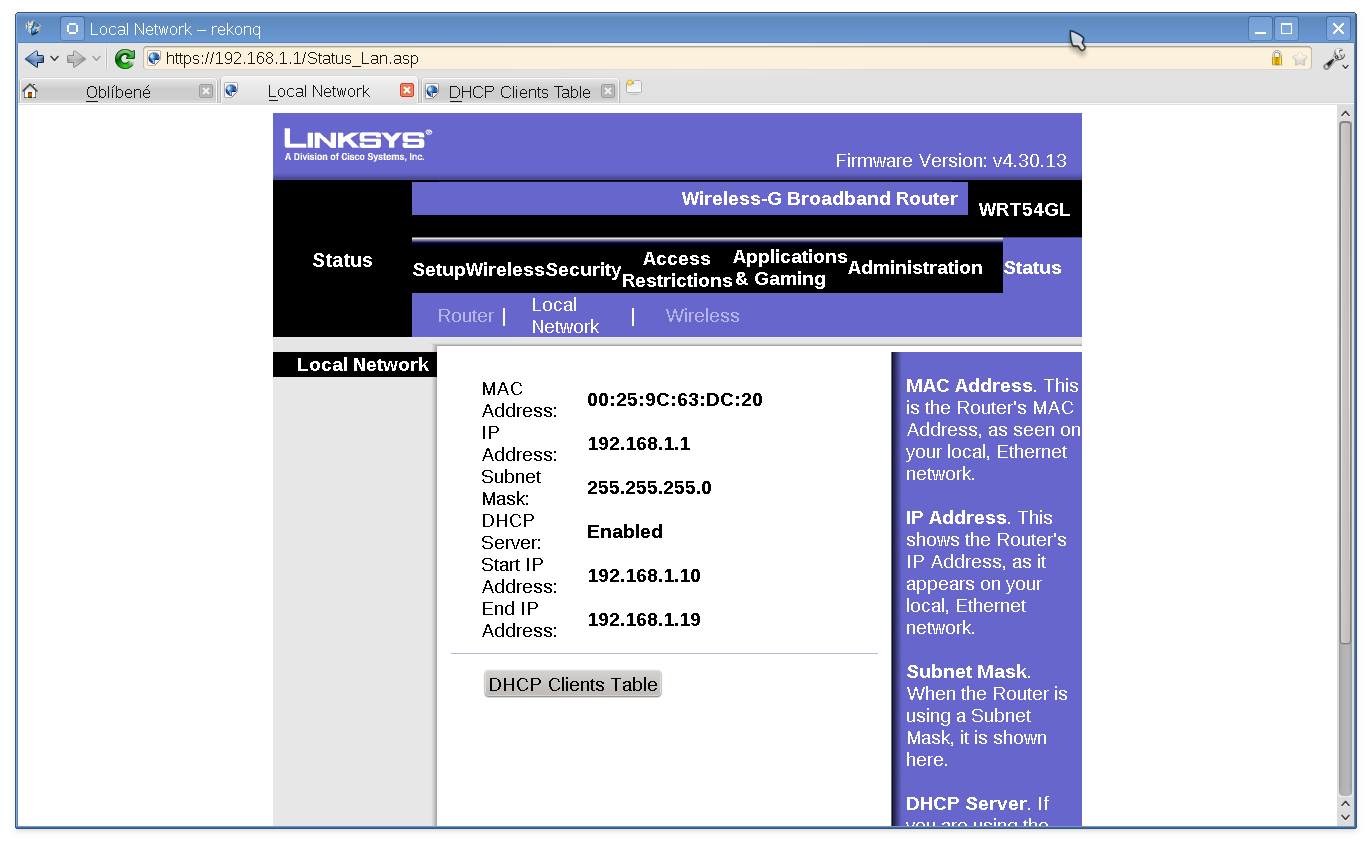Click the Wireless-G Broadband Router heading
The image size is (1372, 847).
[x=820, y=199]
